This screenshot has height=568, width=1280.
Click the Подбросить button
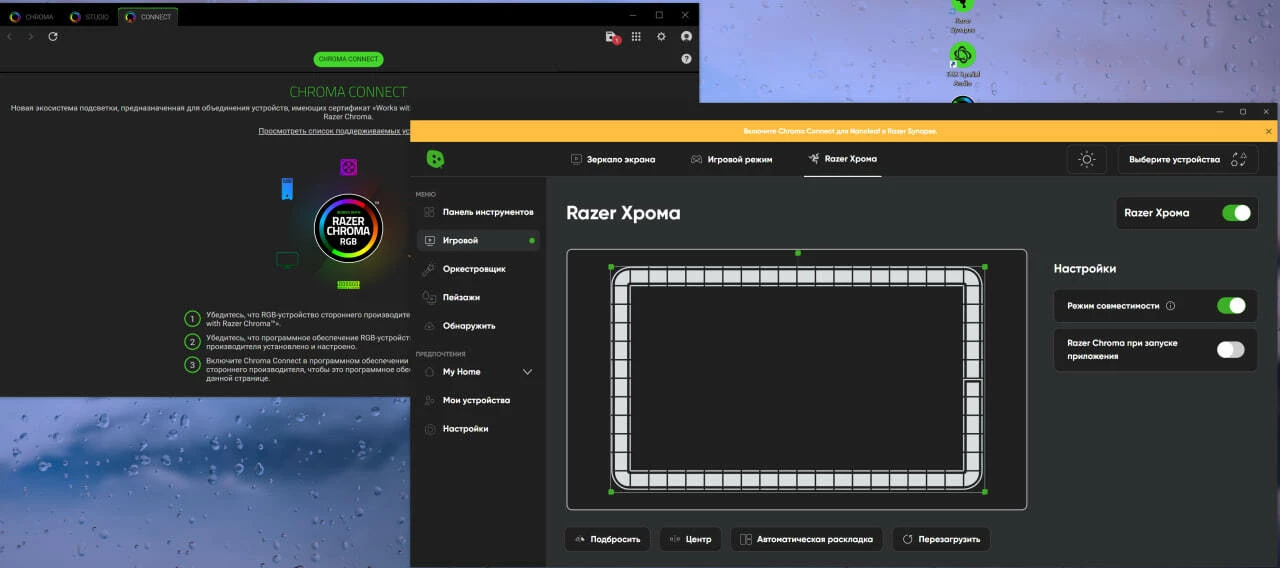coord(608,539)
